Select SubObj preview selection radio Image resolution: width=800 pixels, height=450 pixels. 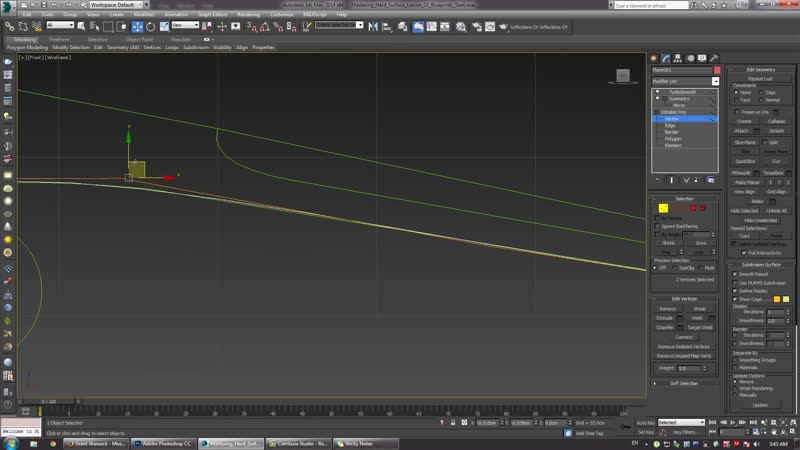pyautogui.click(x=675, y=268)
